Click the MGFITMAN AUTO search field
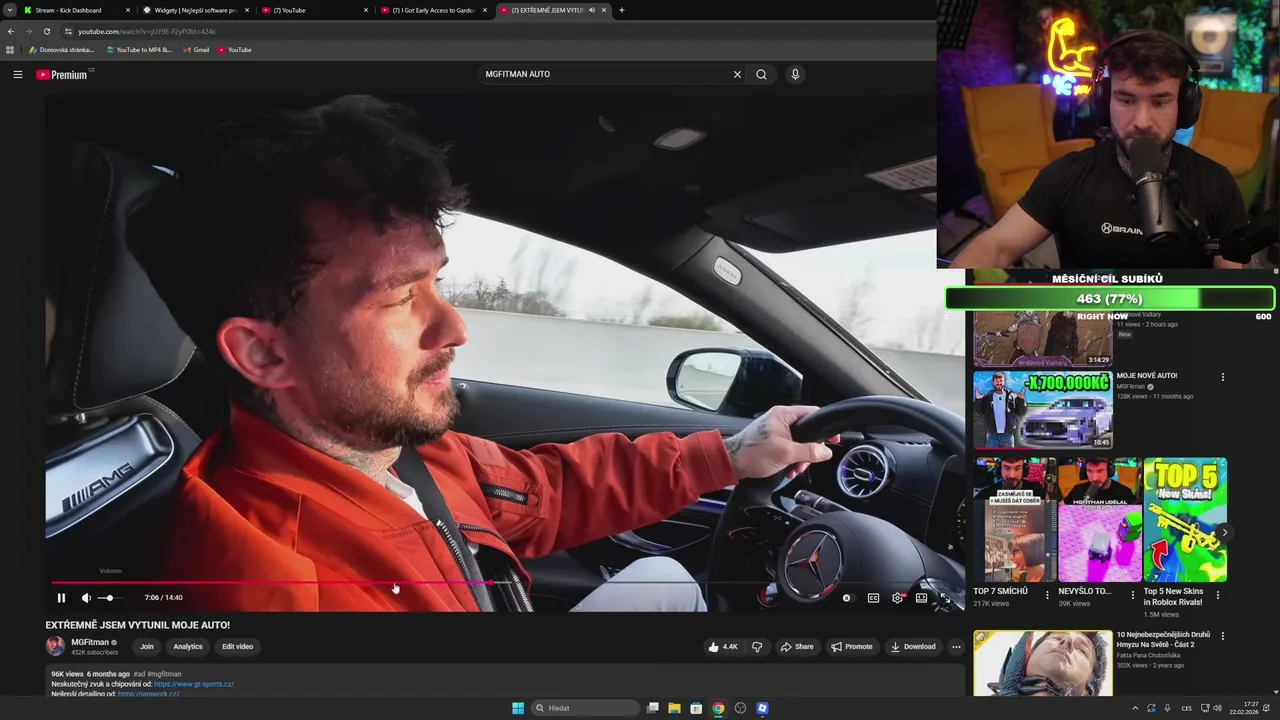This screenshot has height=720, width=1280. coord(605,74)
